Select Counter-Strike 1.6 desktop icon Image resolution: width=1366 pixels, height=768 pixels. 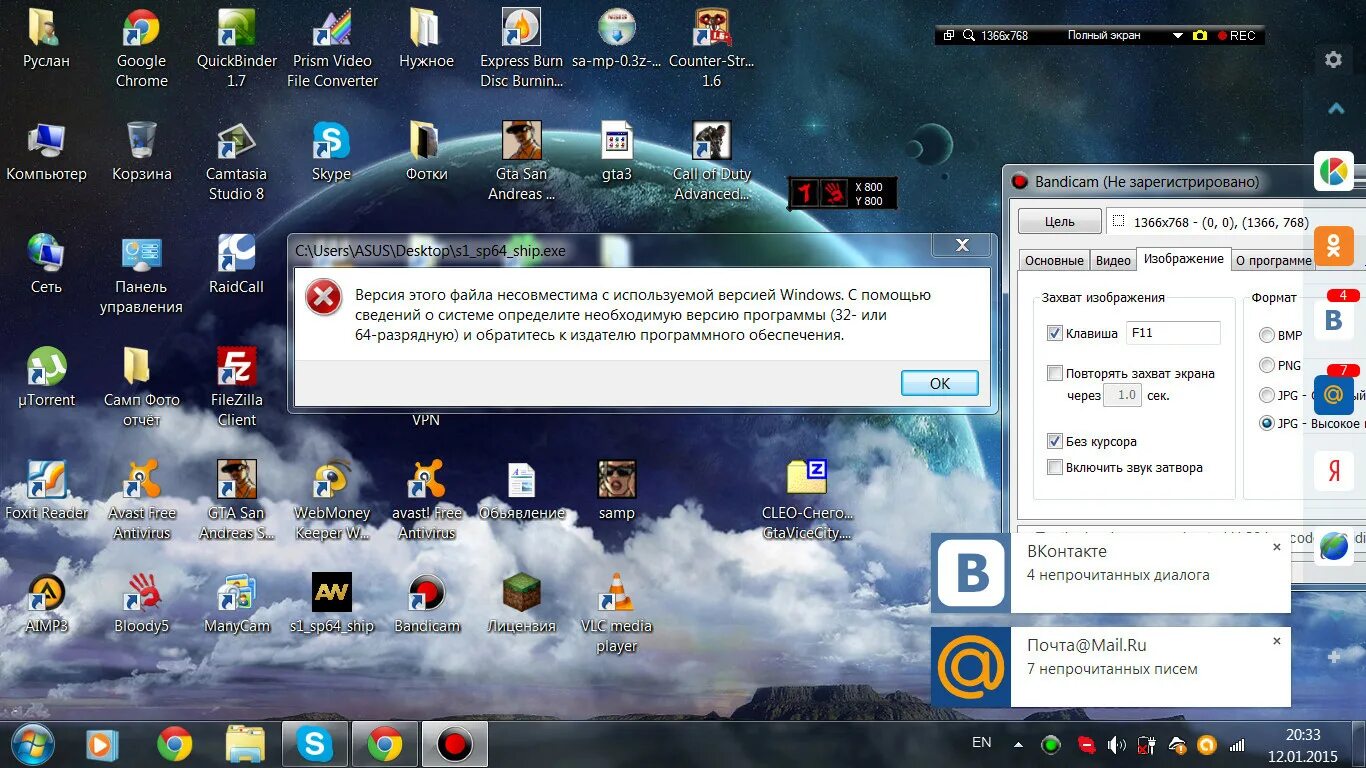tap(711, 48)
